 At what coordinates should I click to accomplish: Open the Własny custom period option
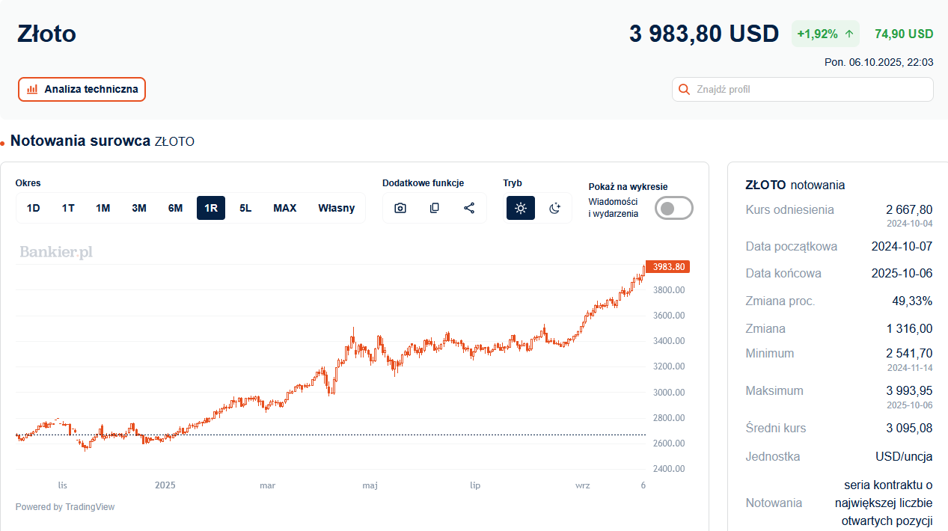[336, 208]
